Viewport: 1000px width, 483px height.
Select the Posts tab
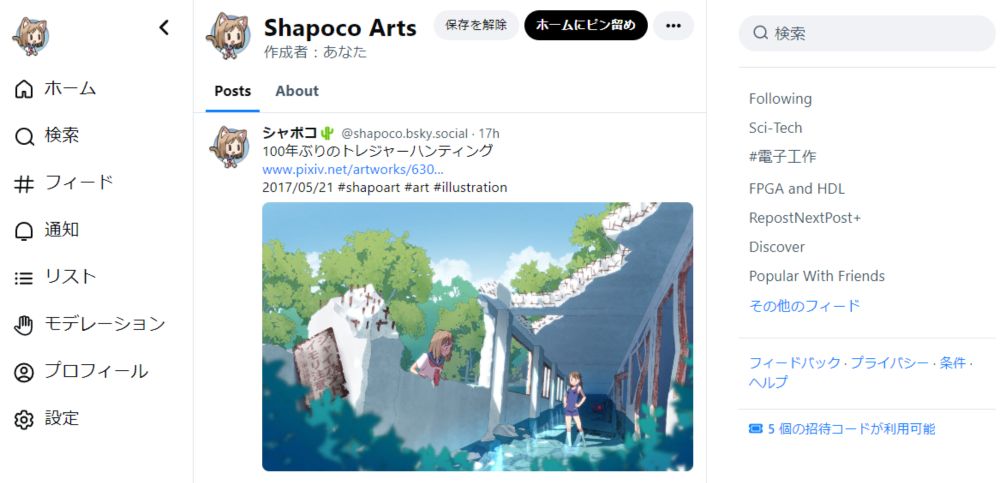[232, 91]
